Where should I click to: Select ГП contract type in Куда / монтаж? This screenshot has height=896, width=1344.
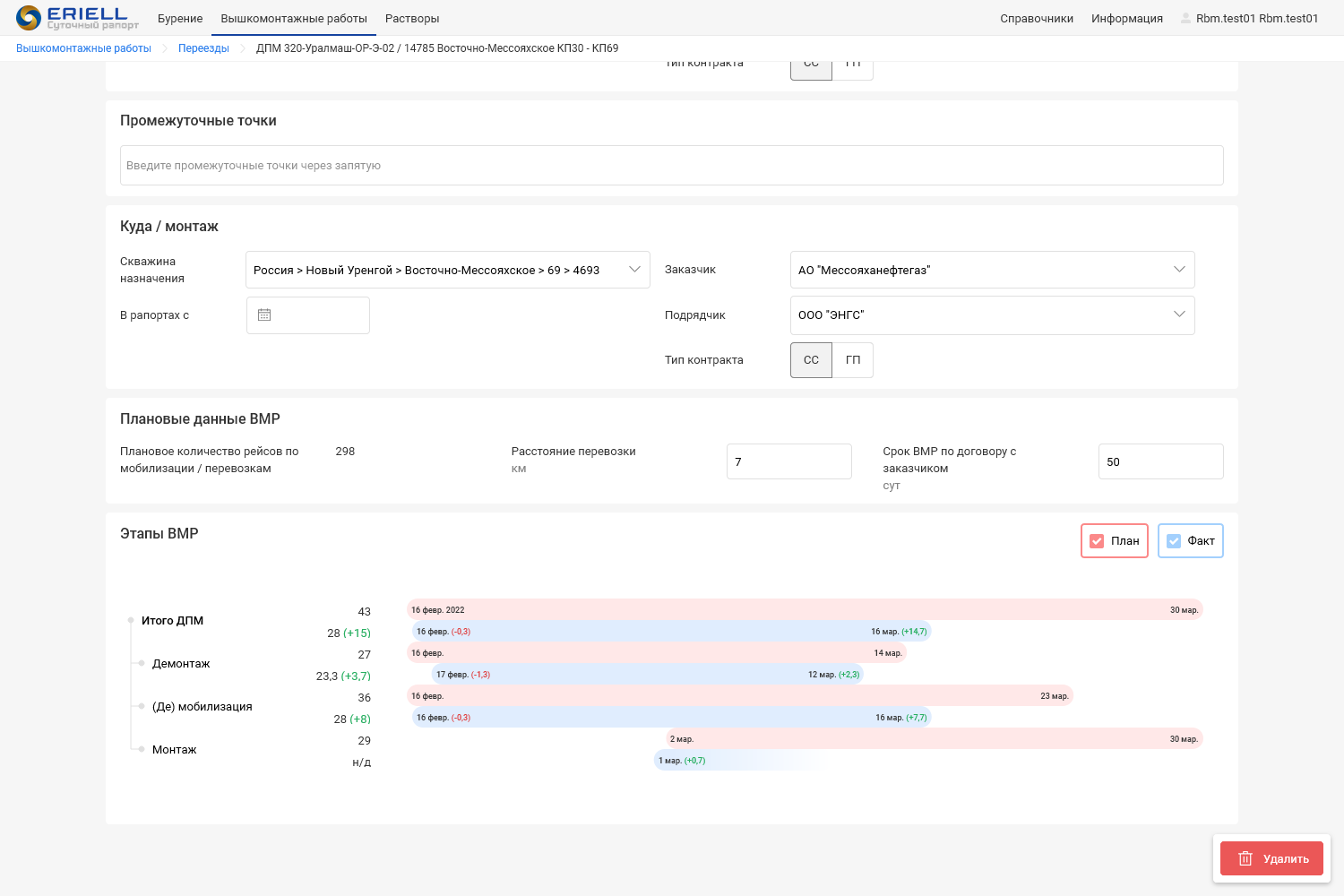[853, 360]
